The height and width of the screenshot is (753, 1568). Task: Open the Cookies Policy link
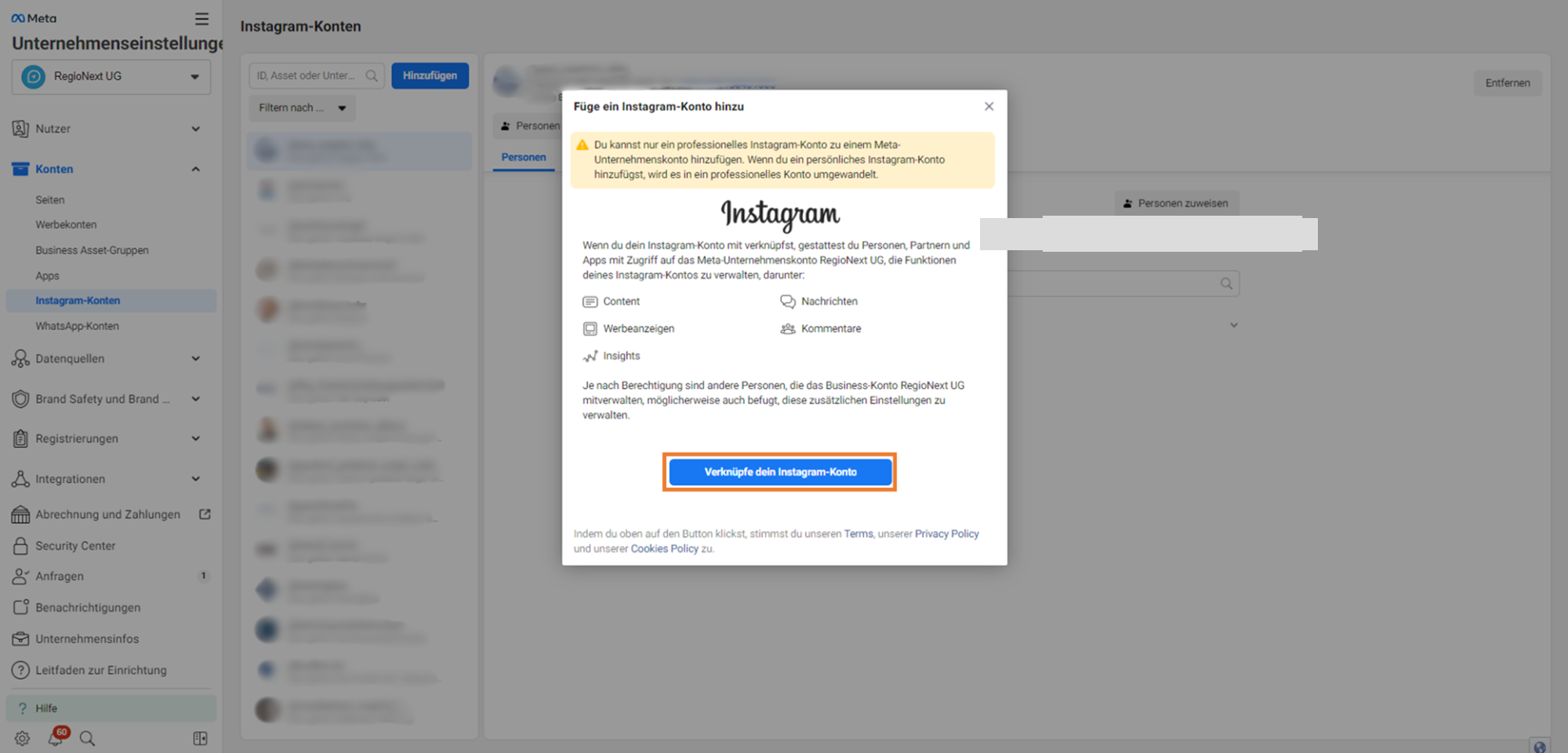664,549
